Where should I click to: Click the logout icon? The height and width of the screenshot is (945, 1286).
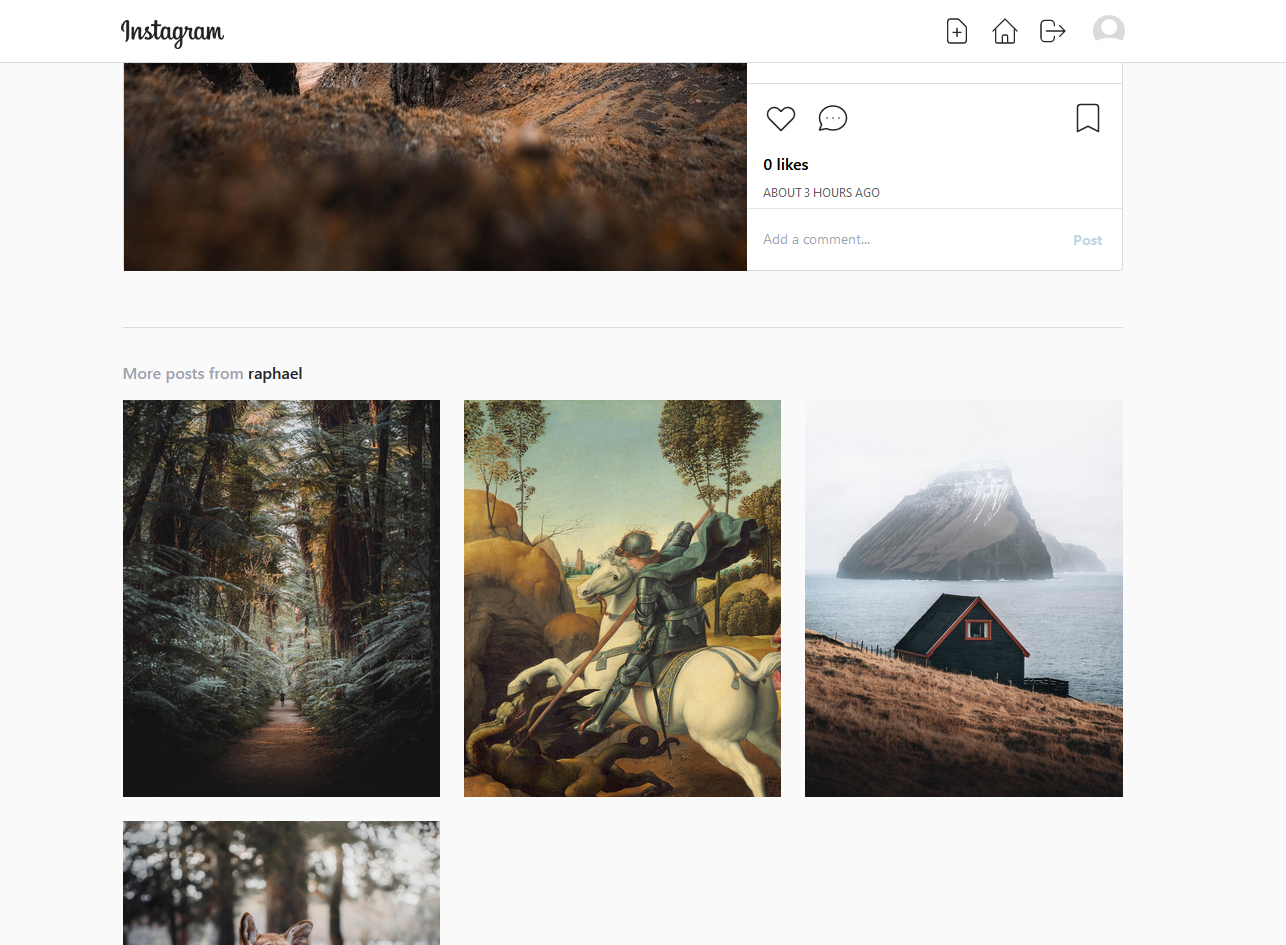pyautogui.click(x=1052, y=31)
